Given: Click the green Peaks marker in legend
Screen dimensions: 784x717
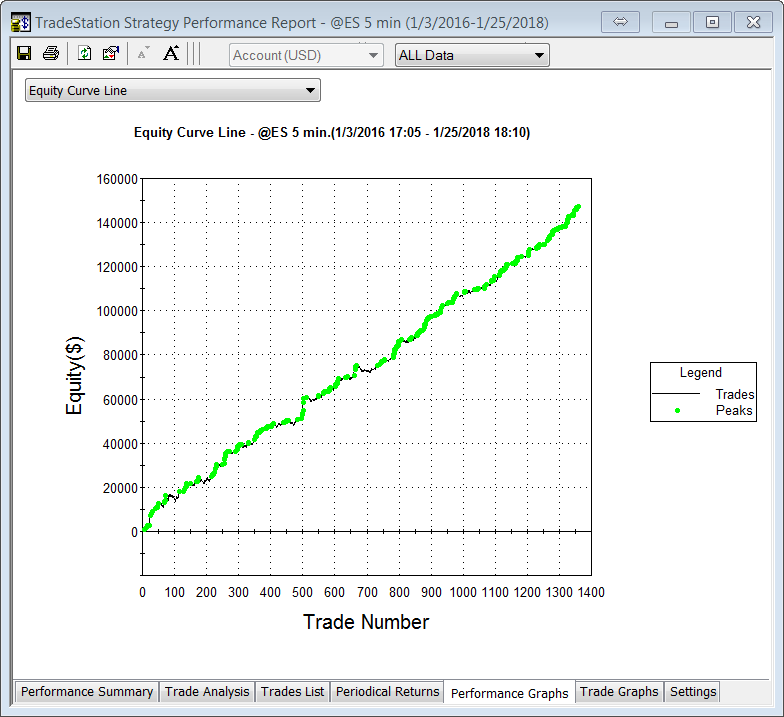Looking at the screenshot, I should coord(677,410).
